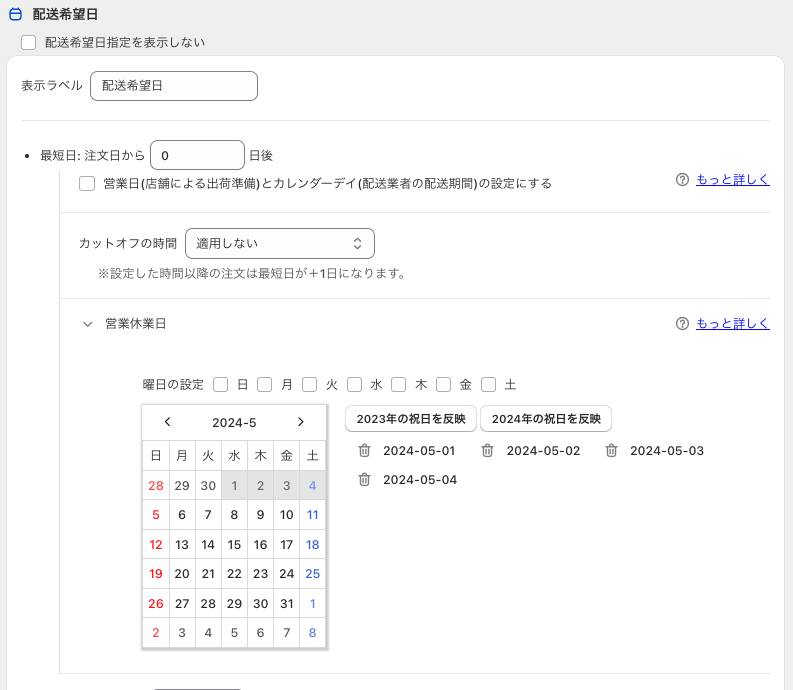Image resolution: width=793 pixels, height=690 pixels.
Task: Pick May 22 in the calendar
Action: (x=234, y=574)
